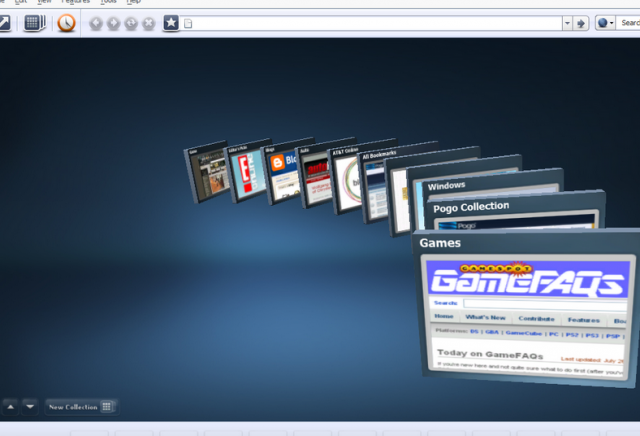Click the round stop X button
This screenshot has height=436, width=640.
(149, 23)
